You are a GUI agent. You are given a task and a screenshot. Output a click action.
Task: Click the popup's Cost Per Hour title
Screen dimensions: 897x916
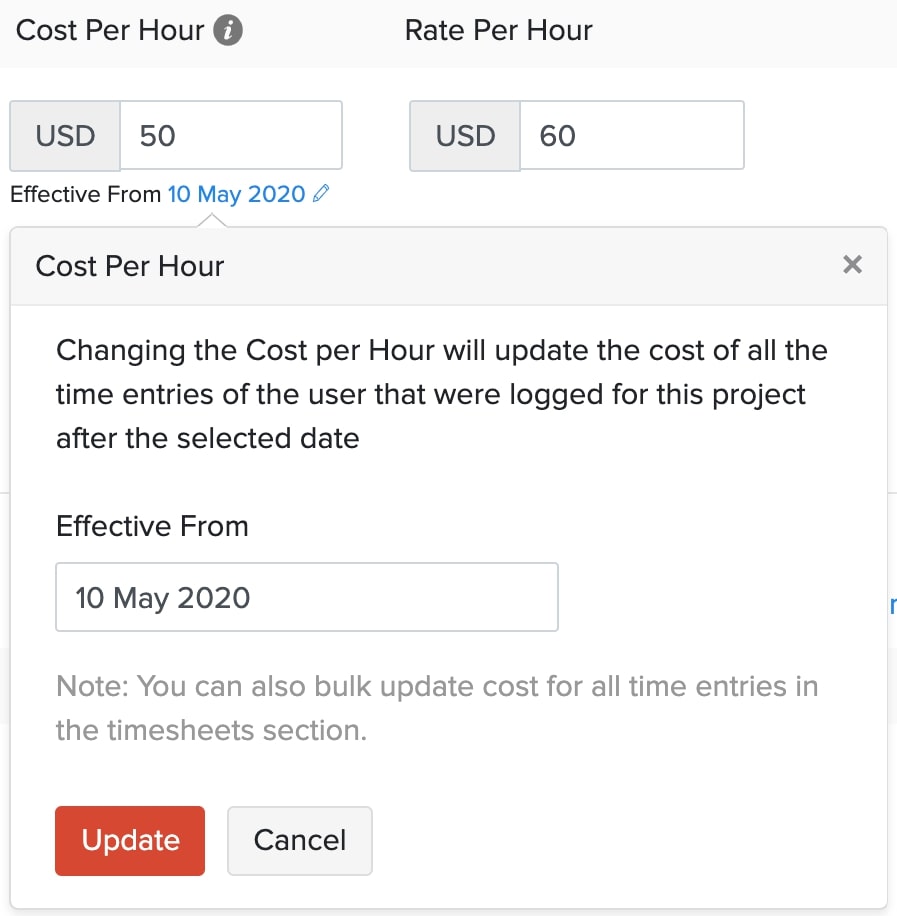click(x=130, y=266)
